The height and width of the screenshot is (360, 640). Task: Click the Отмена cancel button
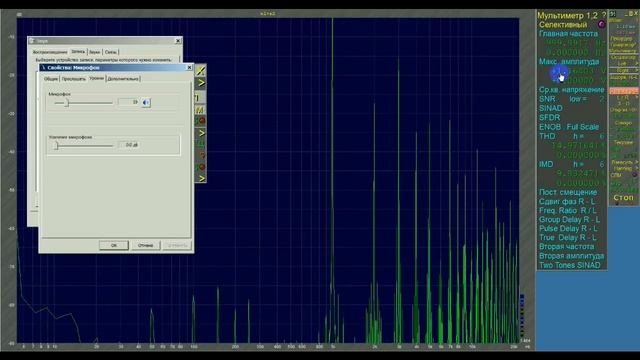[x=145, y=245]
